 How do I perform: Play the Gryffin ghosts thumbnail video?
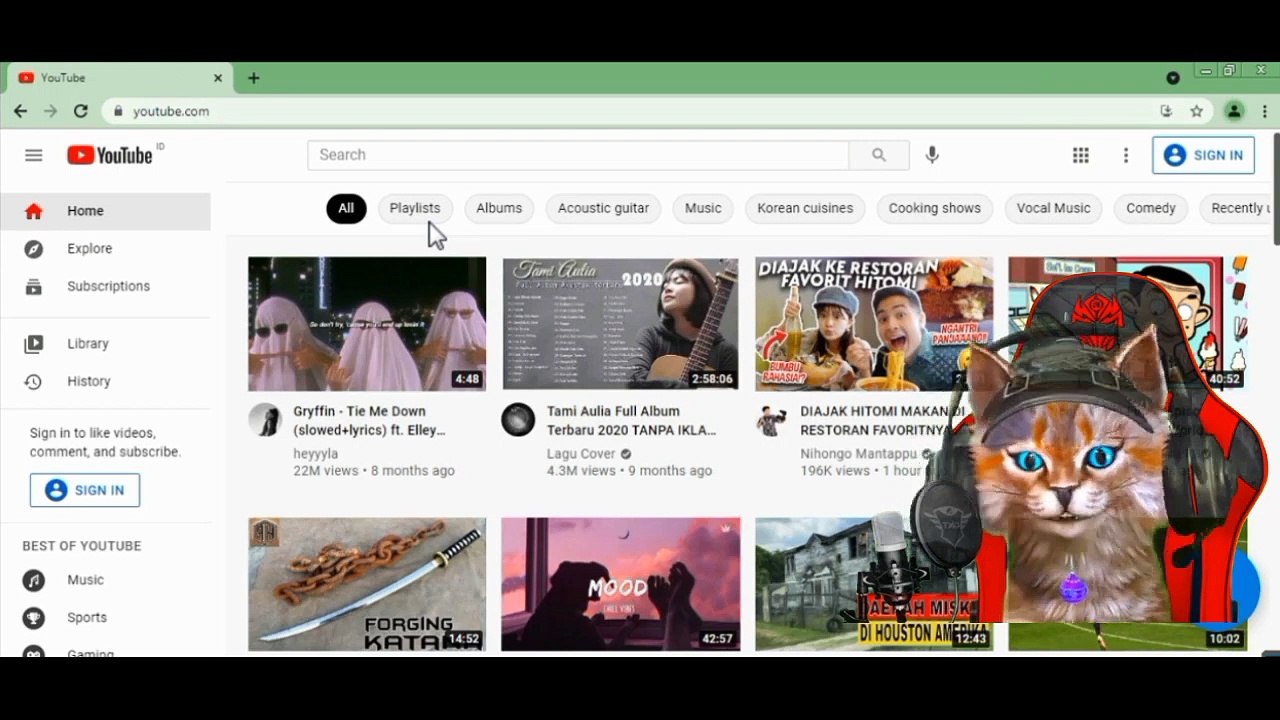pos(367,324)
